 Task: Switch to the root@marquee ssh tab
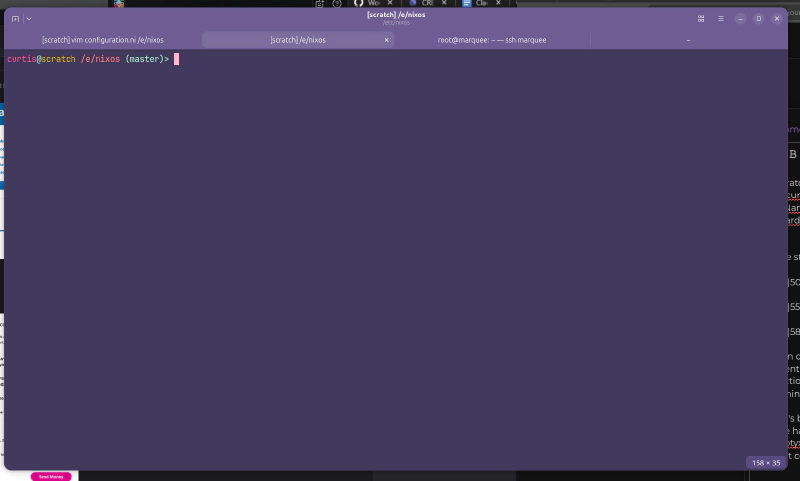(492, 40)
